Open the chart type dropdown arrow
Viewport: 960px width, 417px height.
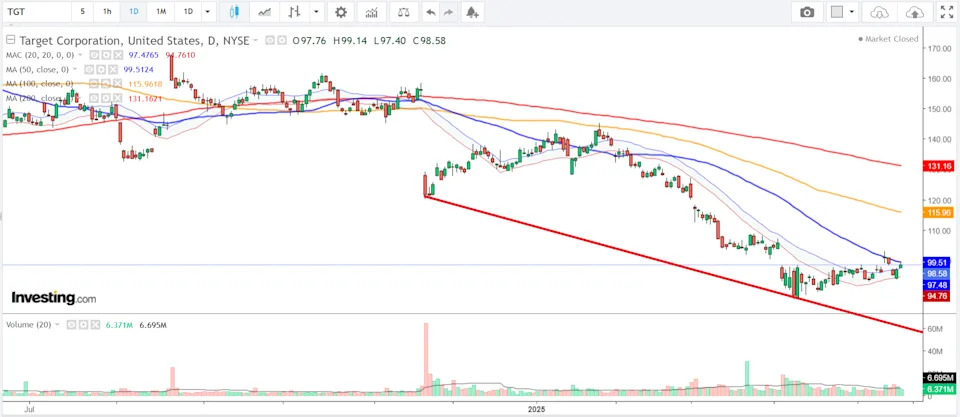[x=317, y=12]
